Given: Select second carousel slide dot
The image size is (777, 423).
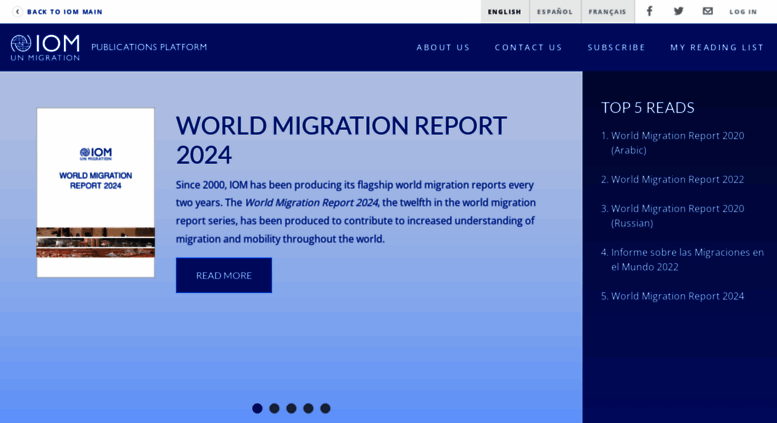Looking at the screenshot, I should pos(274,408).
